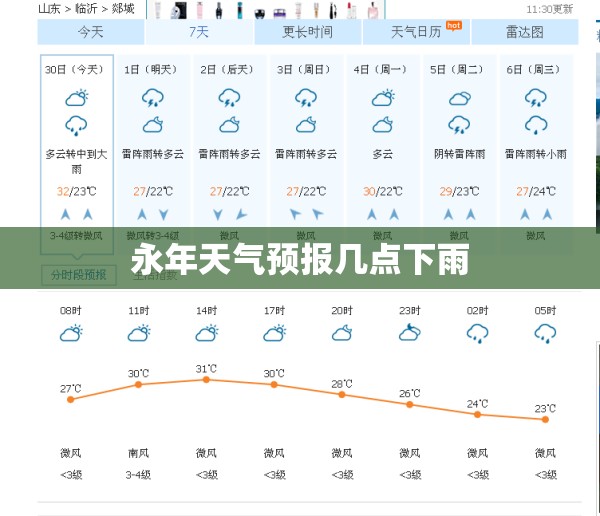Click the 11时 hourly weather icon
600x516 pixels.
click(x=139, y=333)
